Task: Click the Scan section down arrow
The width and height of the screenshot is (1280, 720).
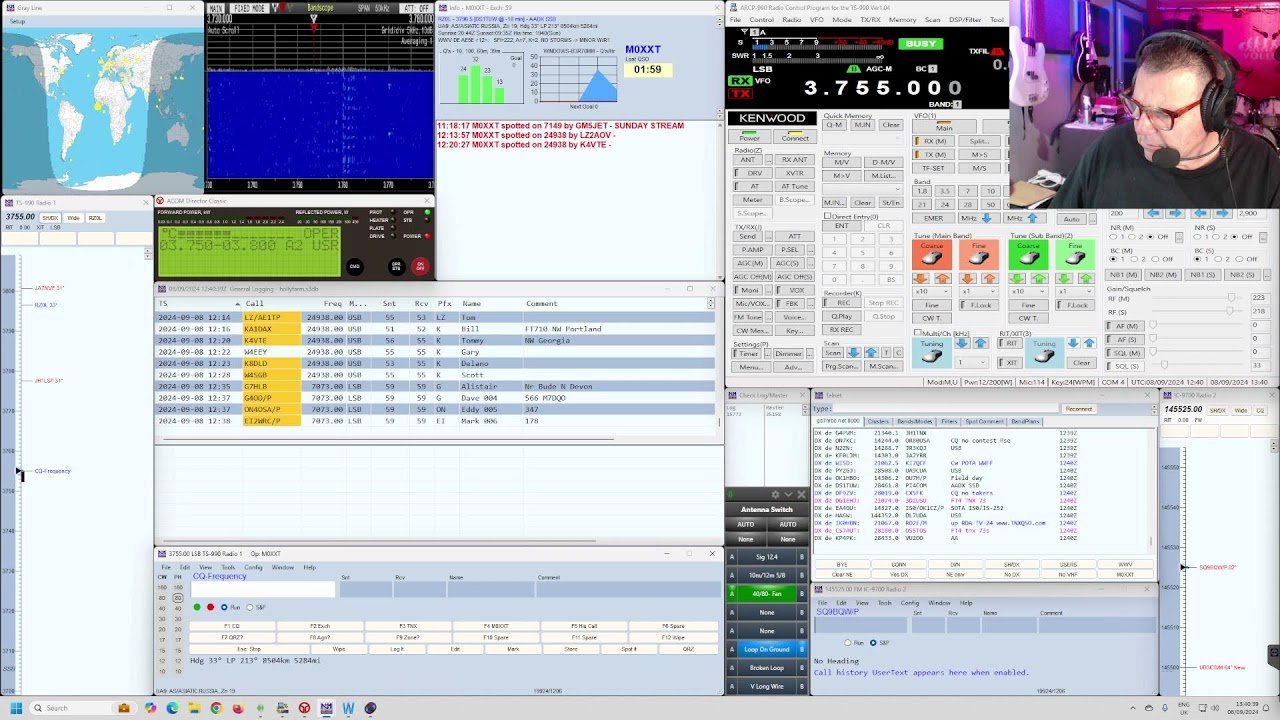Action: [x=853, y=352]
